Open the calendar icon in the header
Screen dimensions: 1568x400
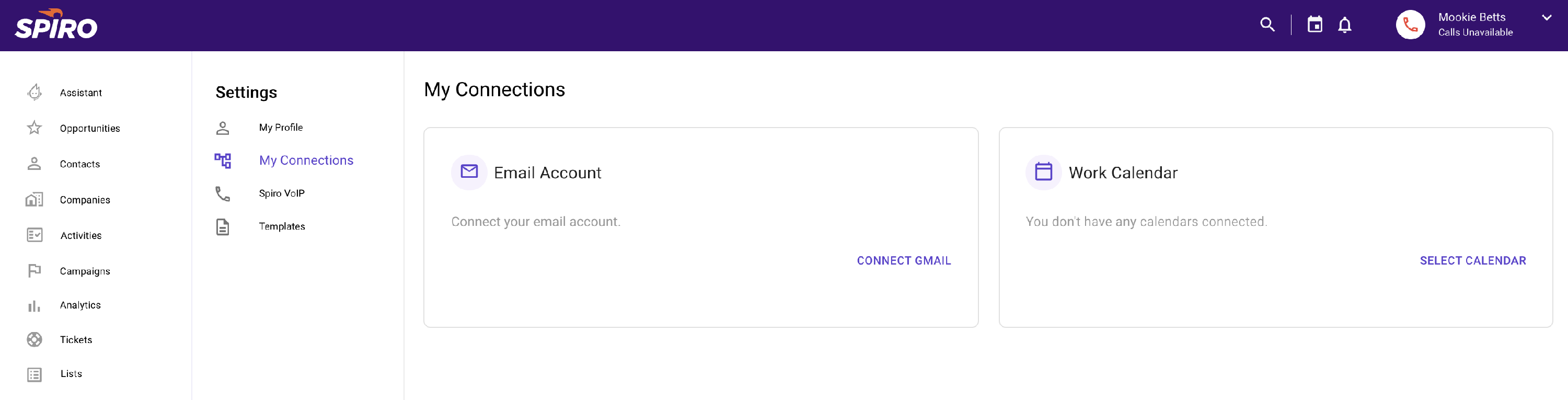(x=1315, y=25)
